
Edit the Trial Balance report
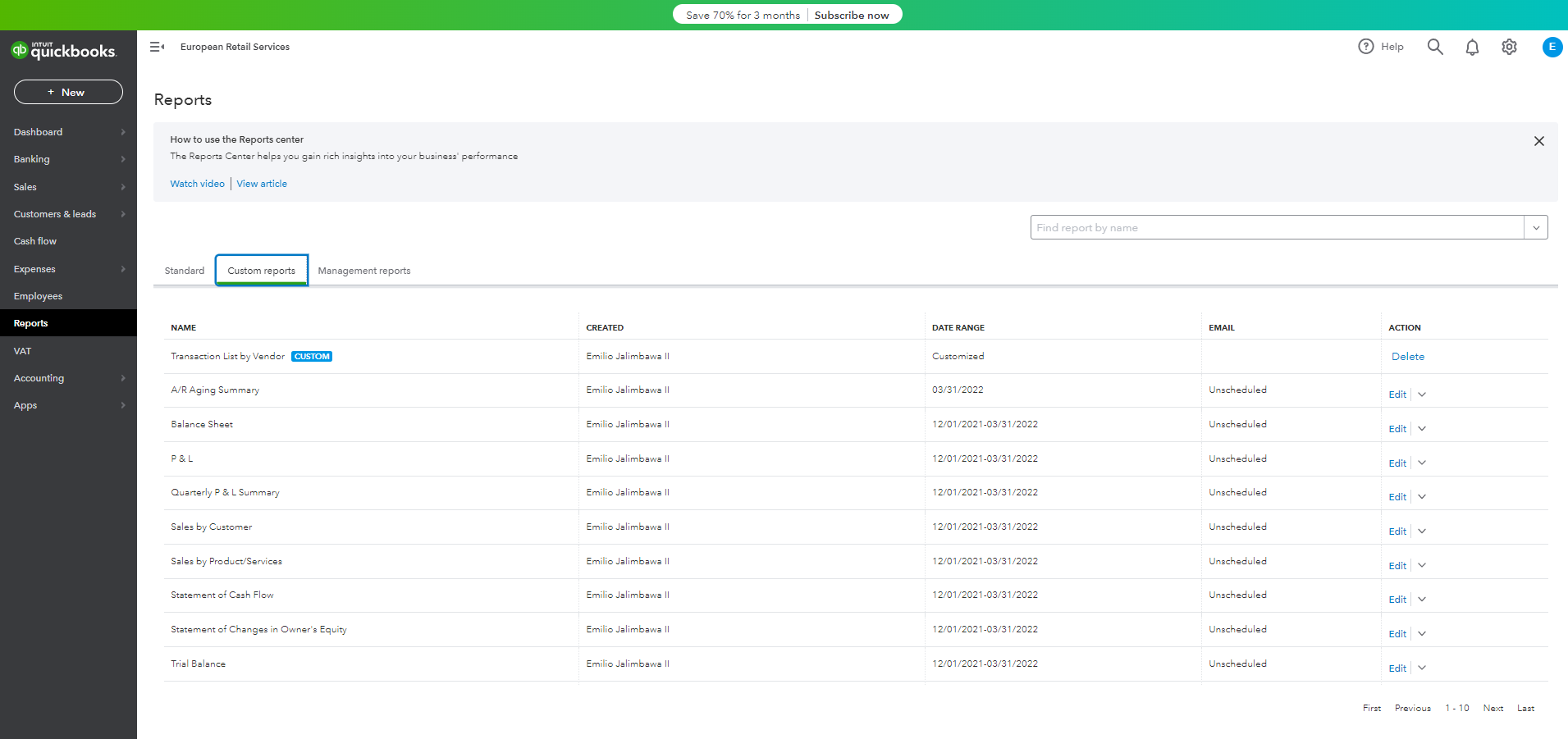click(x=1397, y=668)
